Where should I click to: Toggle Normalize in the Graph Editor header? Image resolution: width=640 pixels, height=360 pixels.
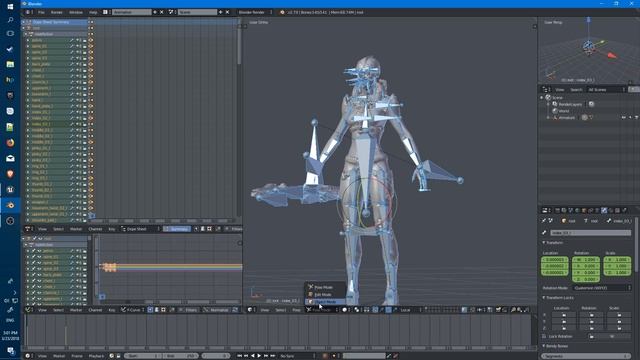(x=217, y=310)
